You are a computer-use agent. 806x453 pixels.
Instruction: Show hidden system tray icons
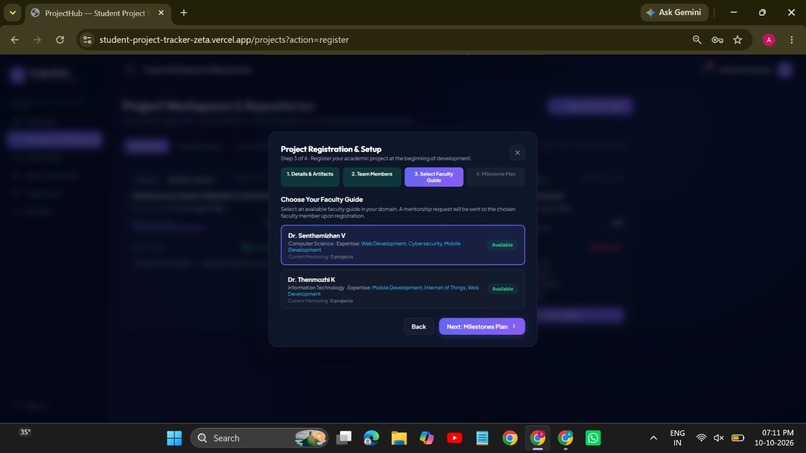pos(653,438)
